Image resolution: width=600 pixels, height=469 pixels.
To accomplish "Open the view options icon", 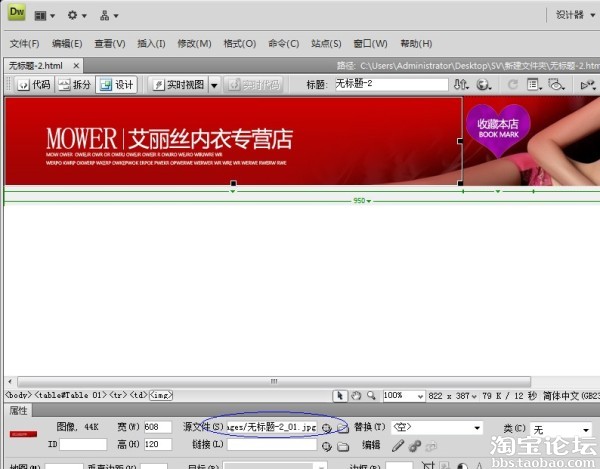I will (x=535, y=84).
